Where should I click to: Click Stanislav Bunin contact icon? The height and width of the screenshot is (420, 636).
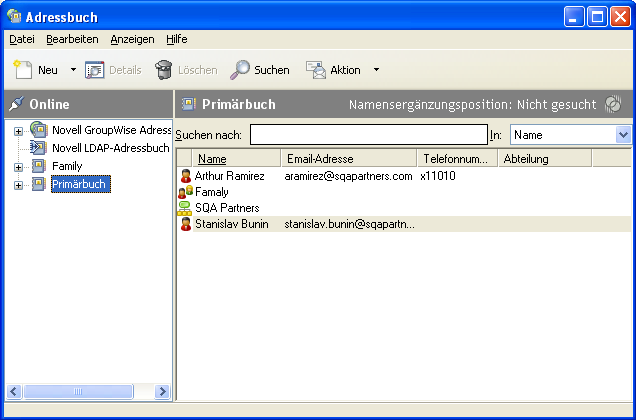click(x=186, y=224)
